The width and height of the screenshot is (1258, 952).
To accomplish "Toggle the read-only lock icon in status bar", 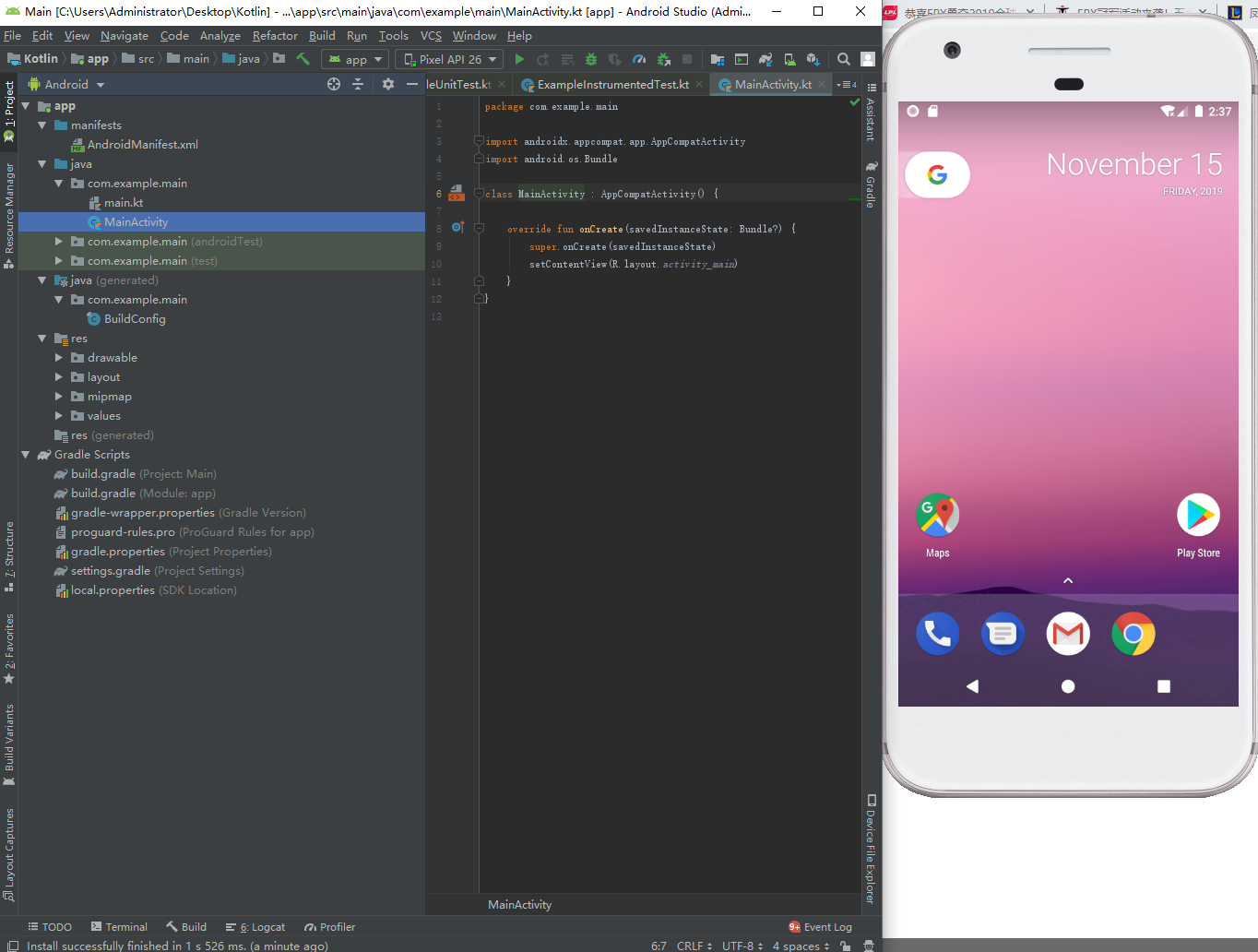I will (845, 946).
